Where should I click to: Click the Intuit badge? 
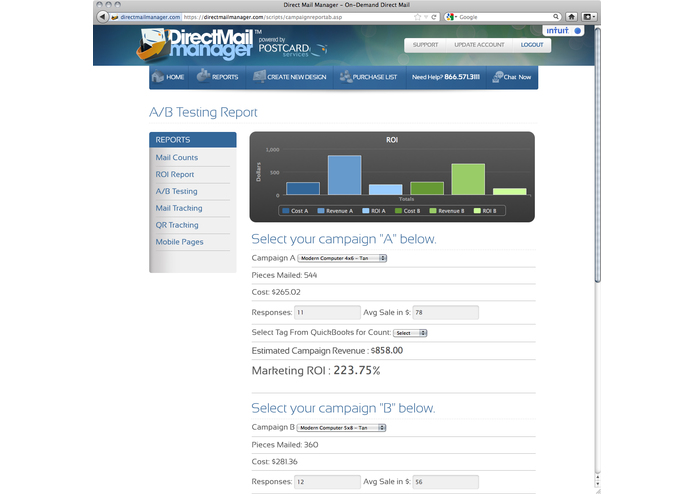pos(563,31)
